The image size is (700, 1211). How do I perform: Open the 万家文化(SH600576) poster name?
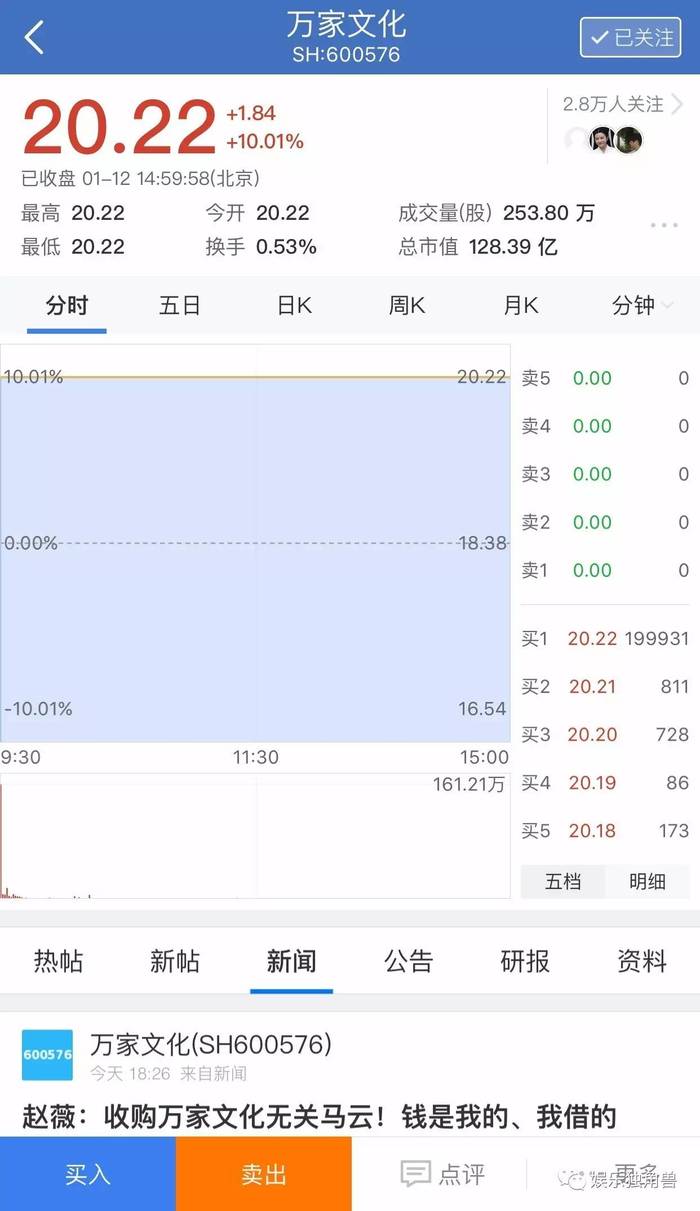(211, 1045)
